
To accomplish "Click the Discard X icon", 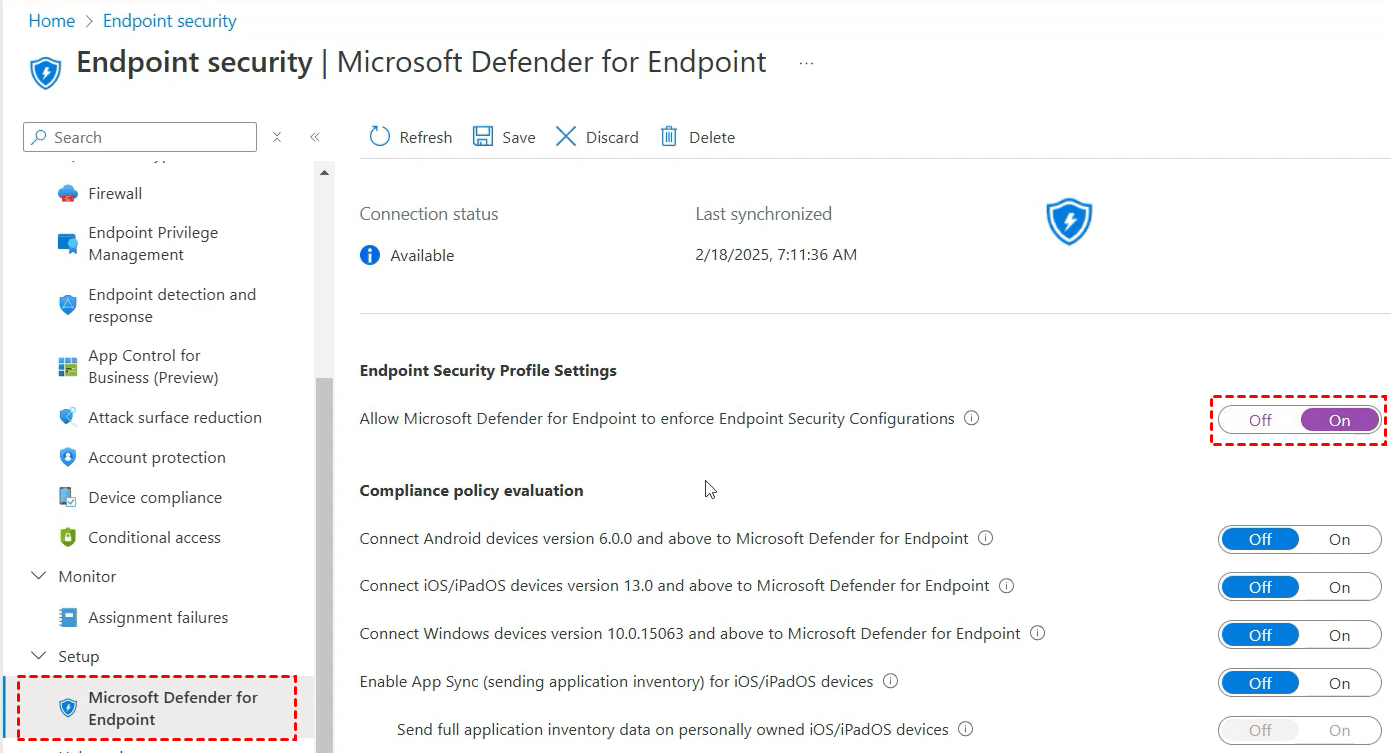I will coord(566,137).
